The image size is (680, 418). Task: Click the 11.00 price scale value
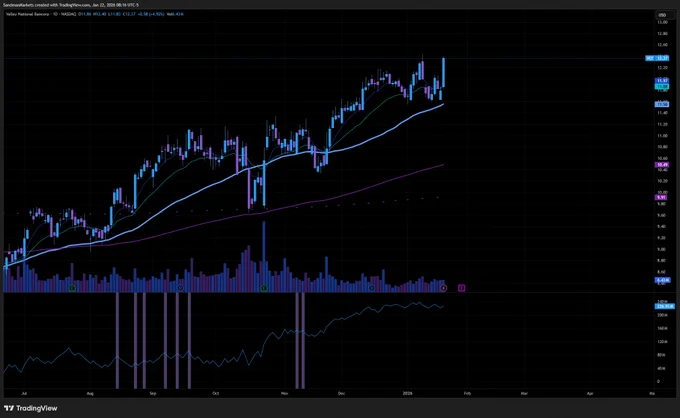pos(662,136)
